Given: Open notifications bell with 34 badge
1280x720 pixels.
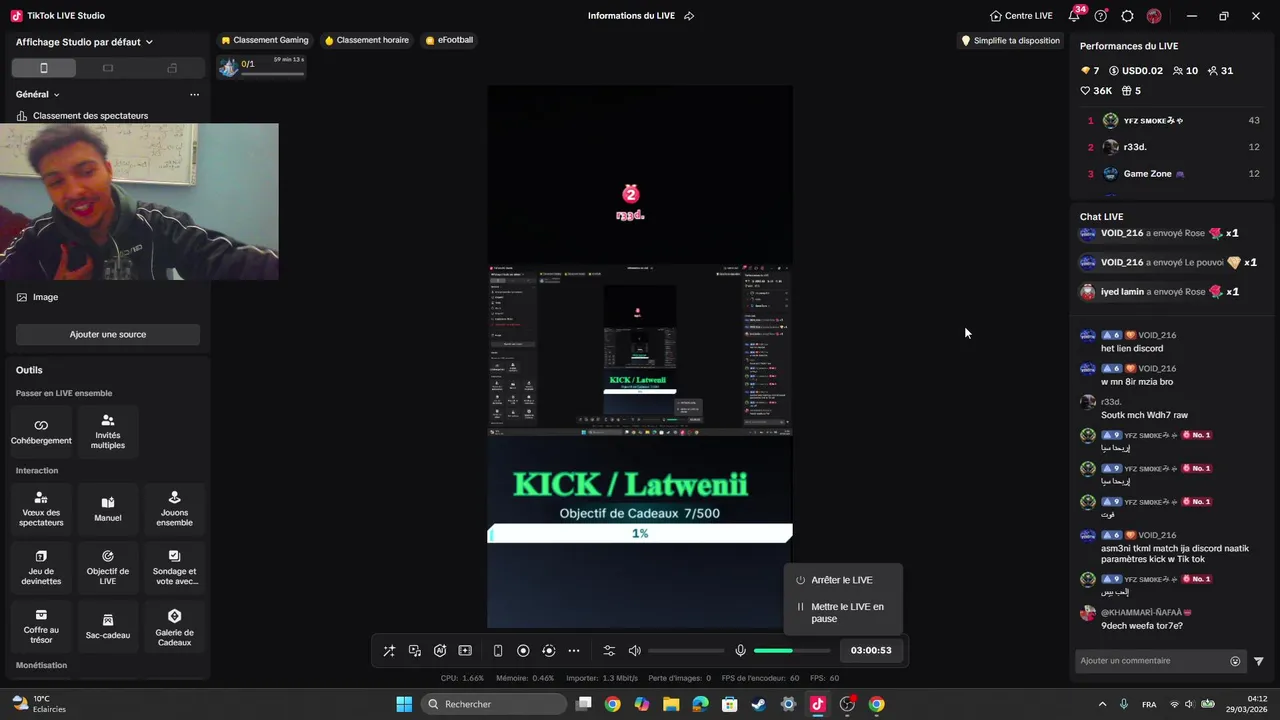Looking at the screenshot, I should point(1075,15).
